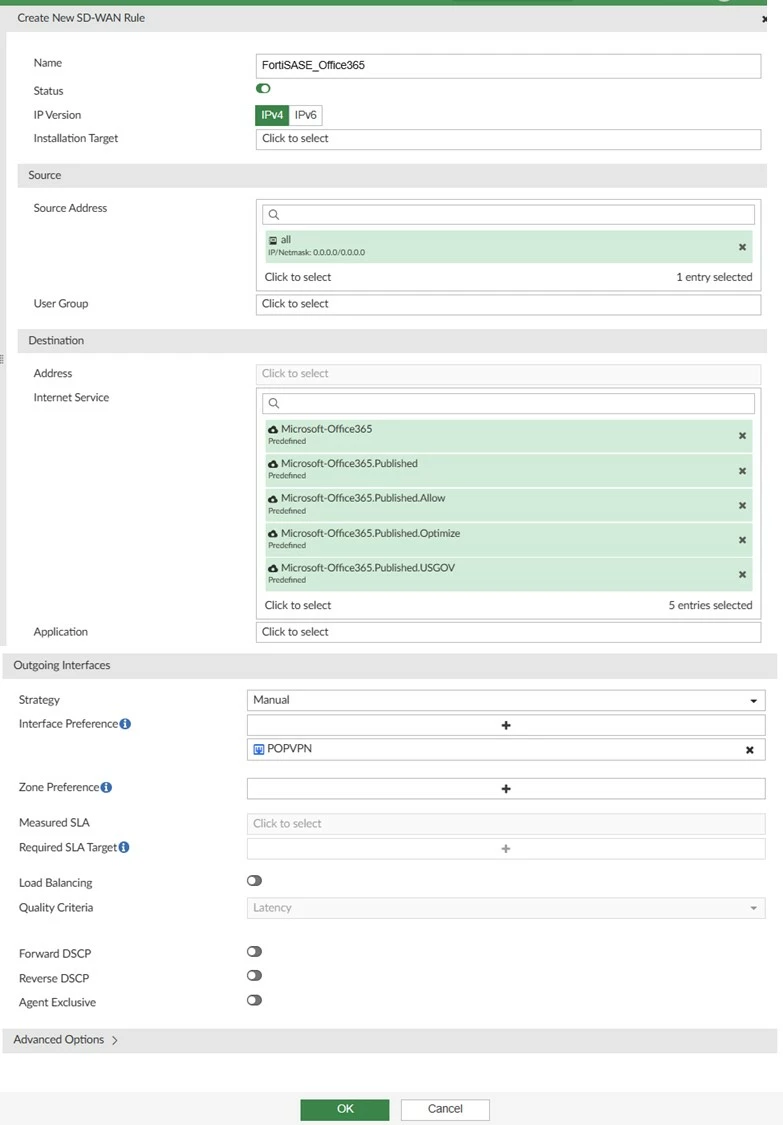Click the Required SLA Target info icon
This screenshot has height=1125, width=783.
pyautogui.click(x=124, y=847)
